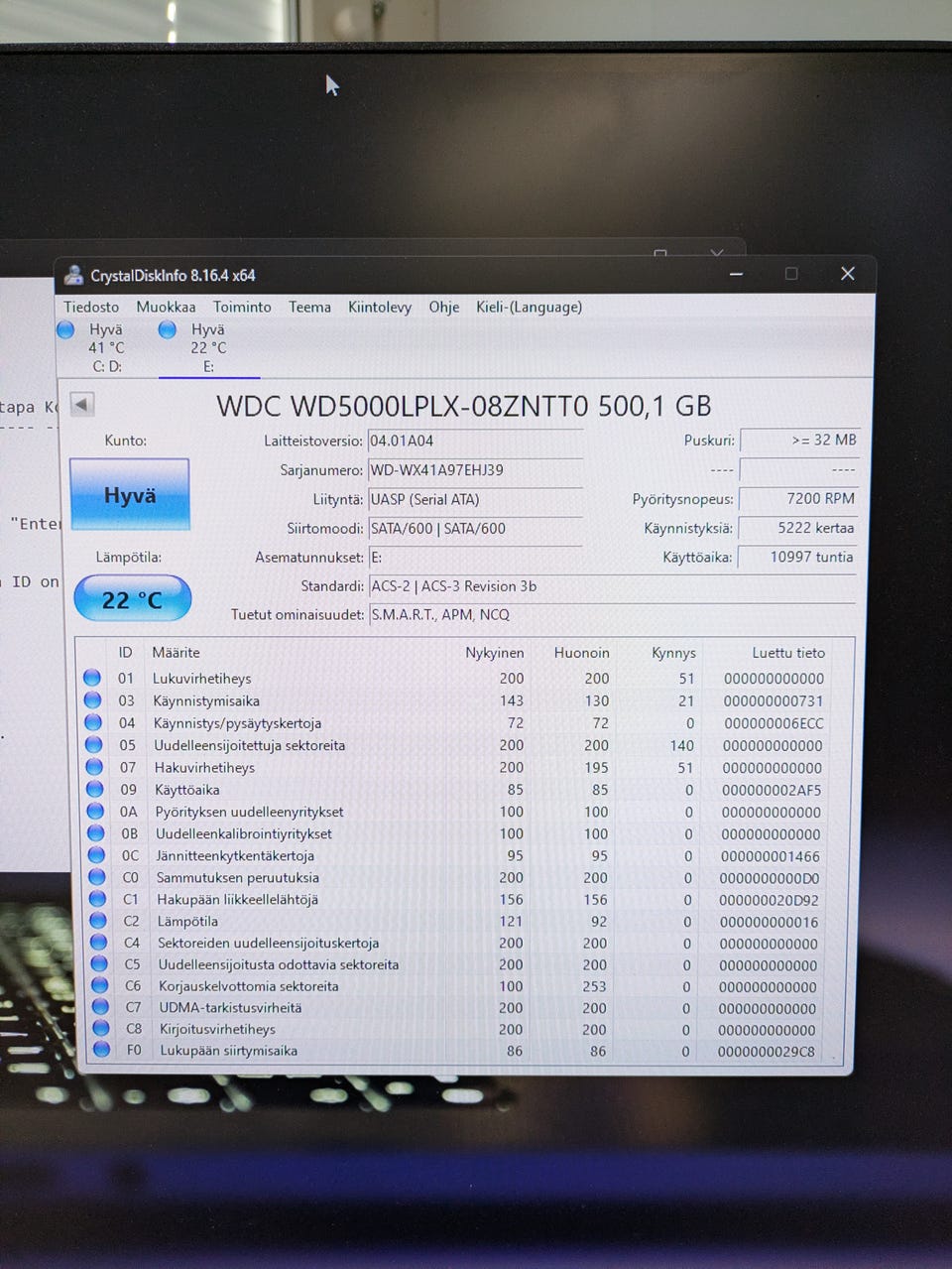The width and height of the screenshot is (952, 1269).
Task: Click the Liityntä field UASP (Serial ATA)
Action: [x=475, y=500]
